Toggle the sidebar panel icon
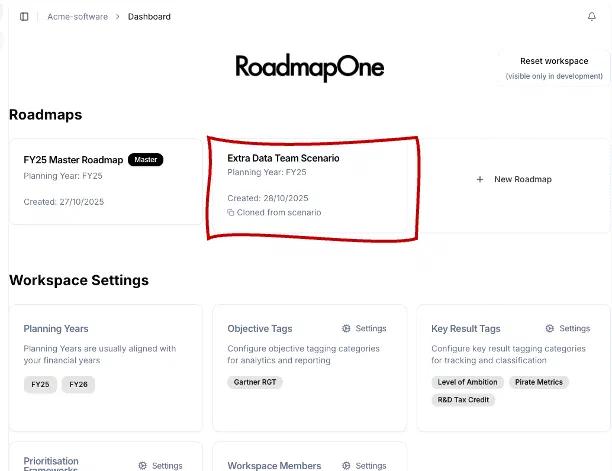Image resolution: width=612 pixels, height=471 pixels. (24, 17)
